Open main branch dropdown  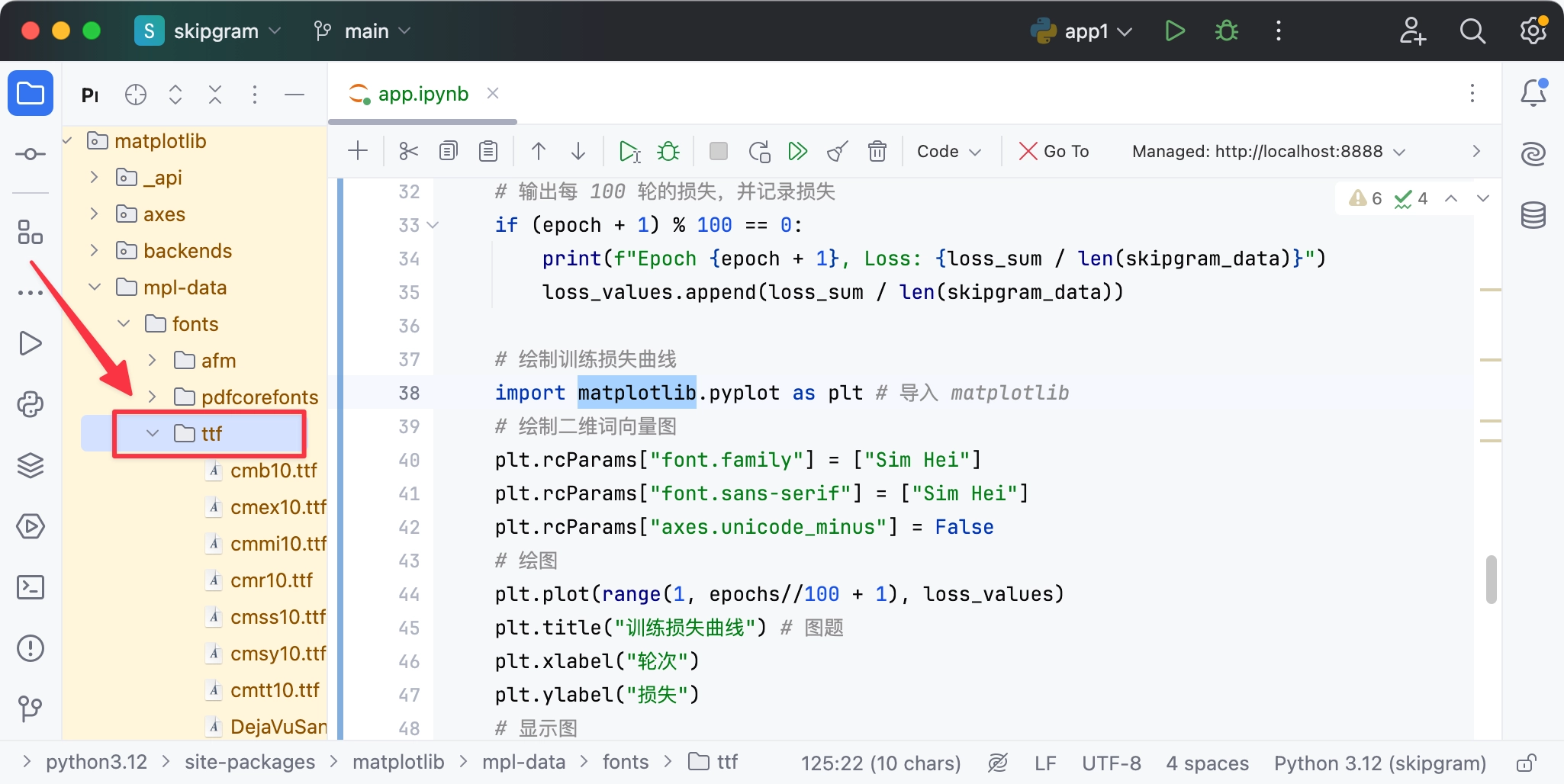click(x=362, y=31)
